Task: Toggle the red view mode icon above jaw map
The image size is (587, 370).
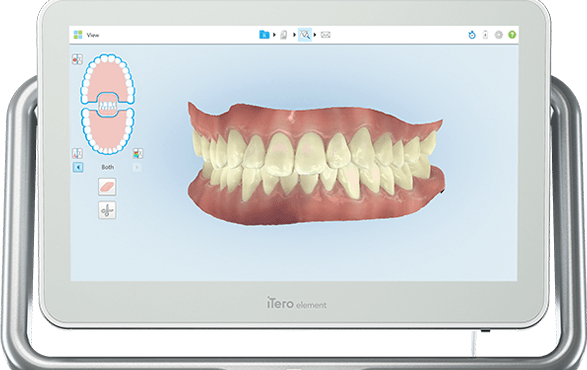Action: pos(77,59)
